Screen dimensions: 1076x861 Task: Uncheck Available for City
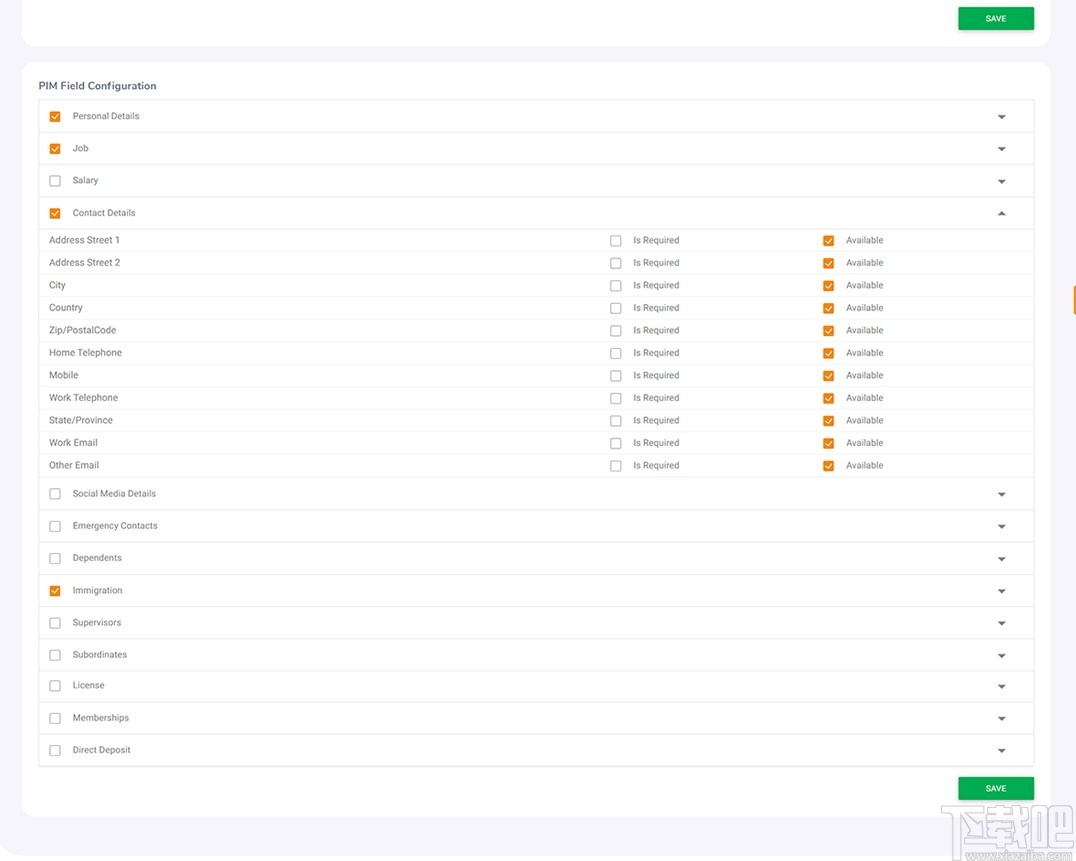(828, 286)
